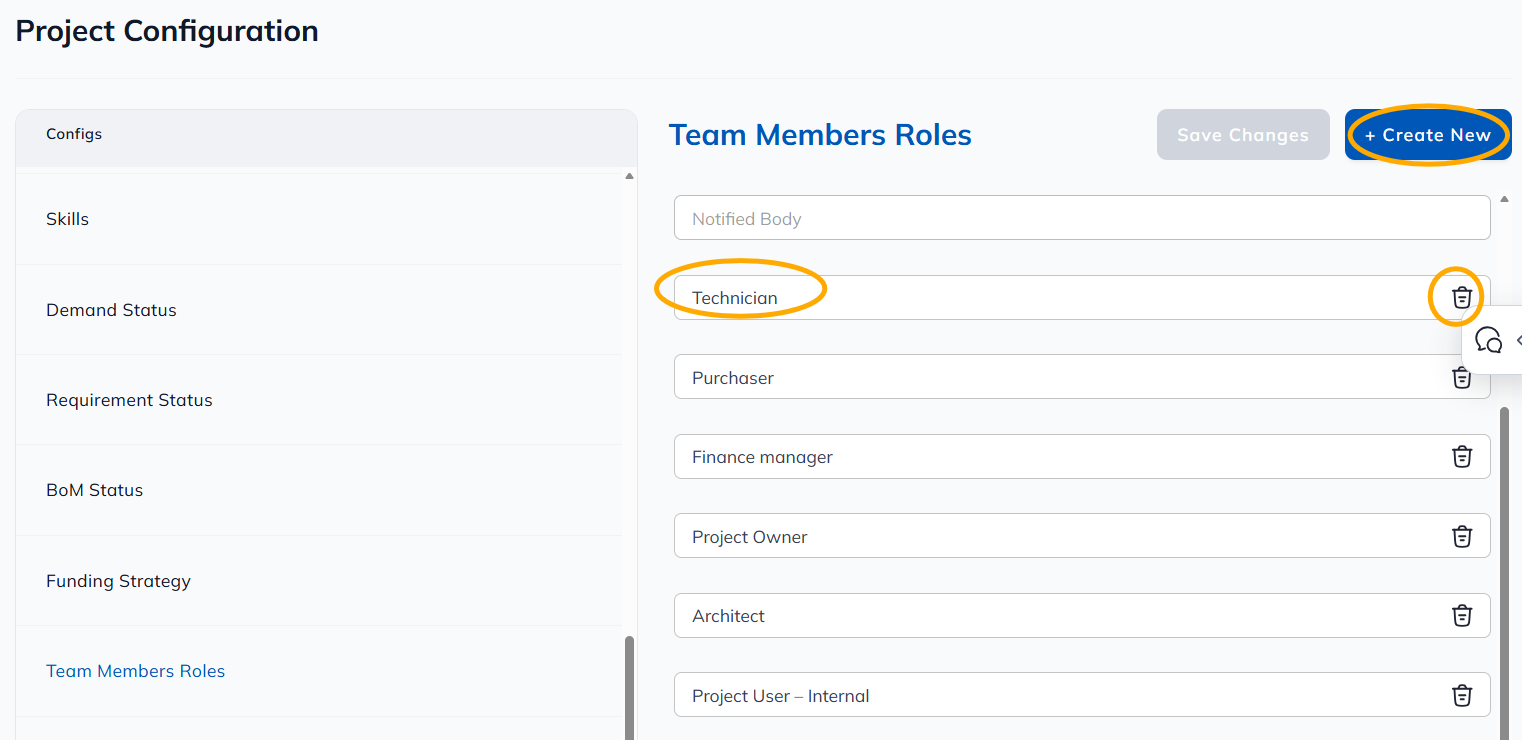The height and width of the screenshot is (740, 1522).
Task: Select Requirement Status in configs list
Action: coord(319,400)
